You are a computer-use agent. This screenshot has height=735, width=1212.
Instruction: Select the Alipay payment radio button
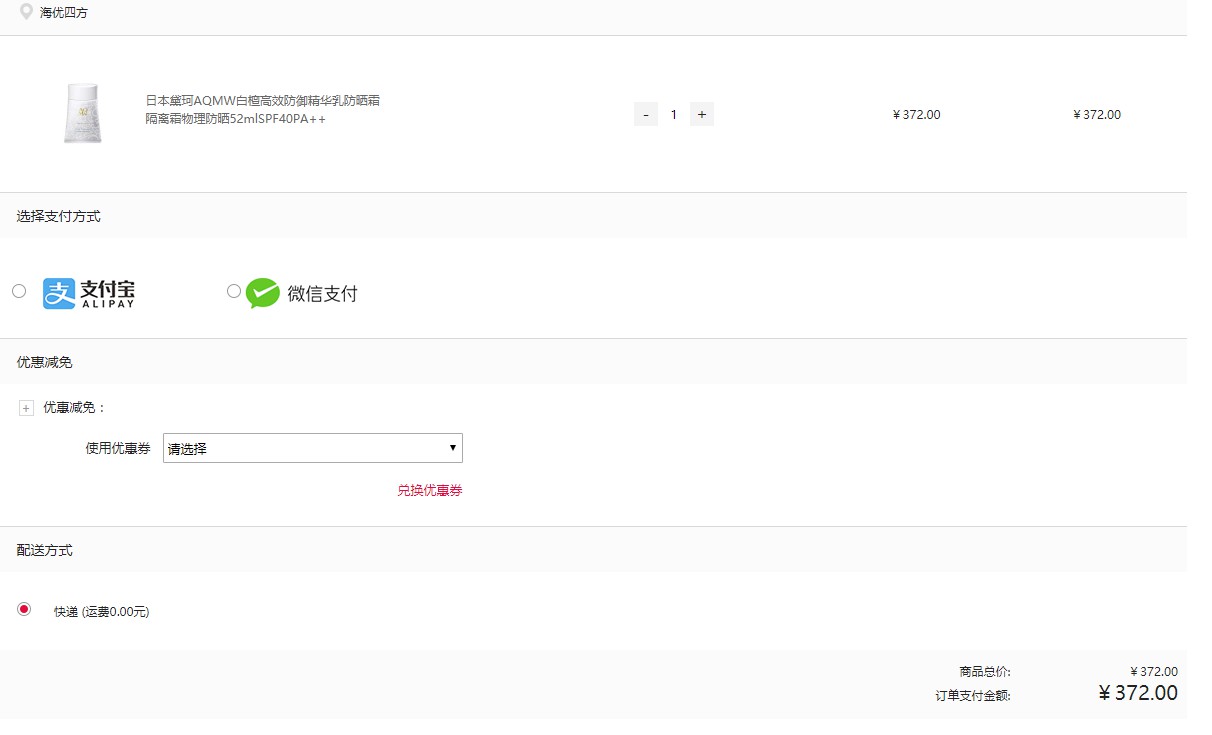tap(19, 291)
